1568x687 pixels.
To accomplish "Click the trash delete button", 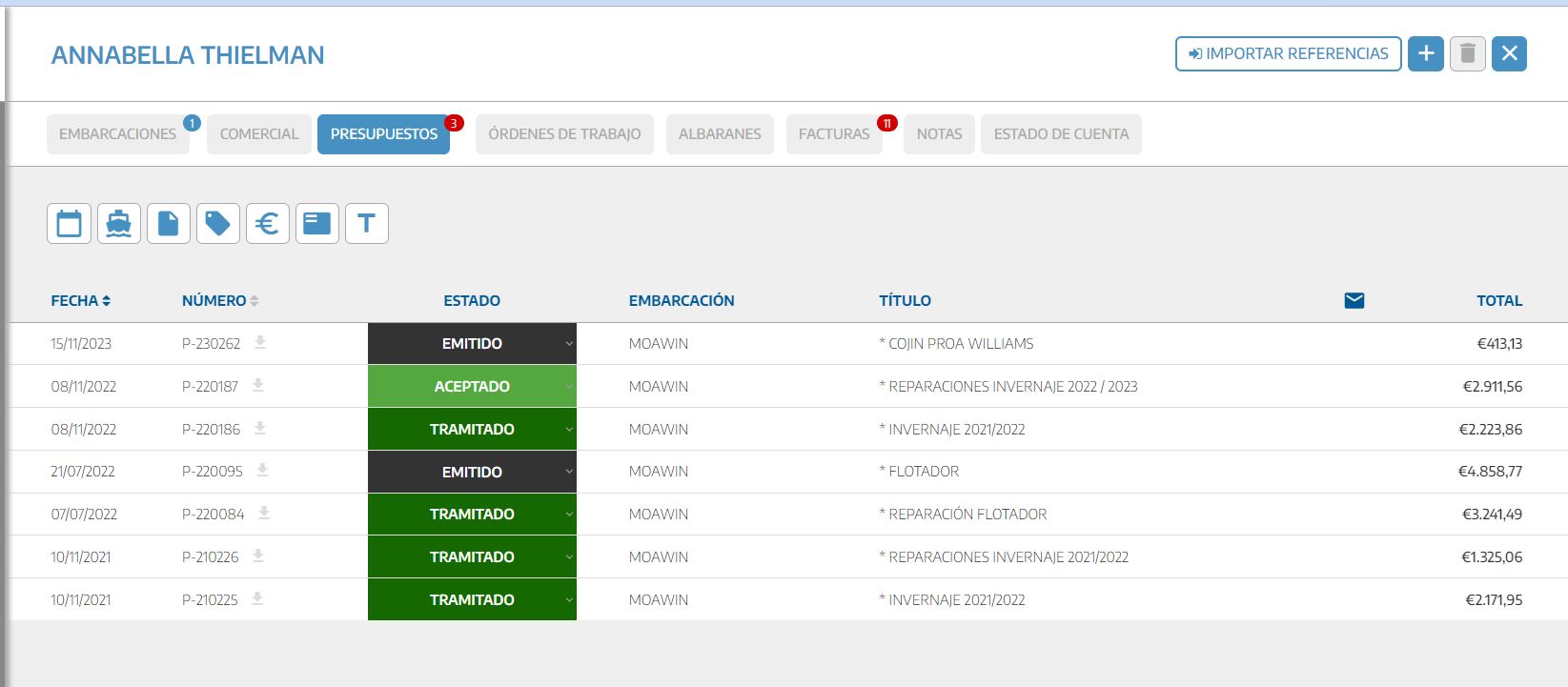I will point(1468,54).
